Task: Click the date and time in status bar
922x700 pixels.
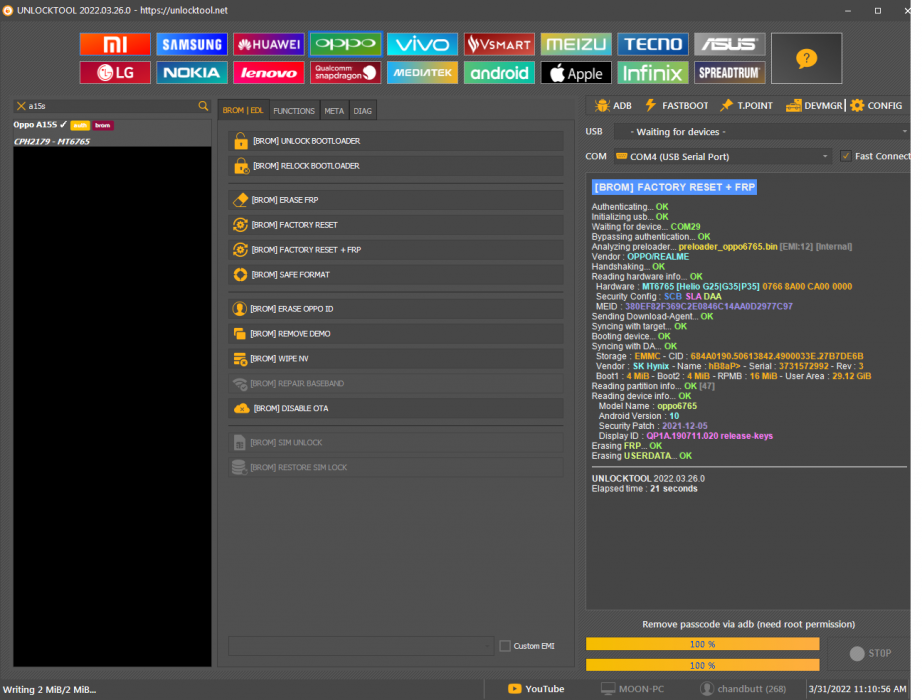Action: [857, 689]
